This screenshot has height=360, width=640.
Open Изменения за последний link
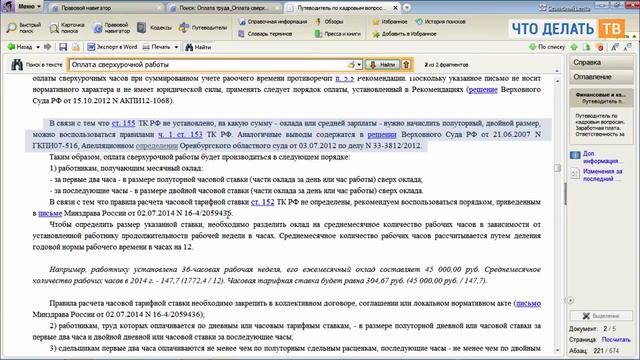(602, 175)
